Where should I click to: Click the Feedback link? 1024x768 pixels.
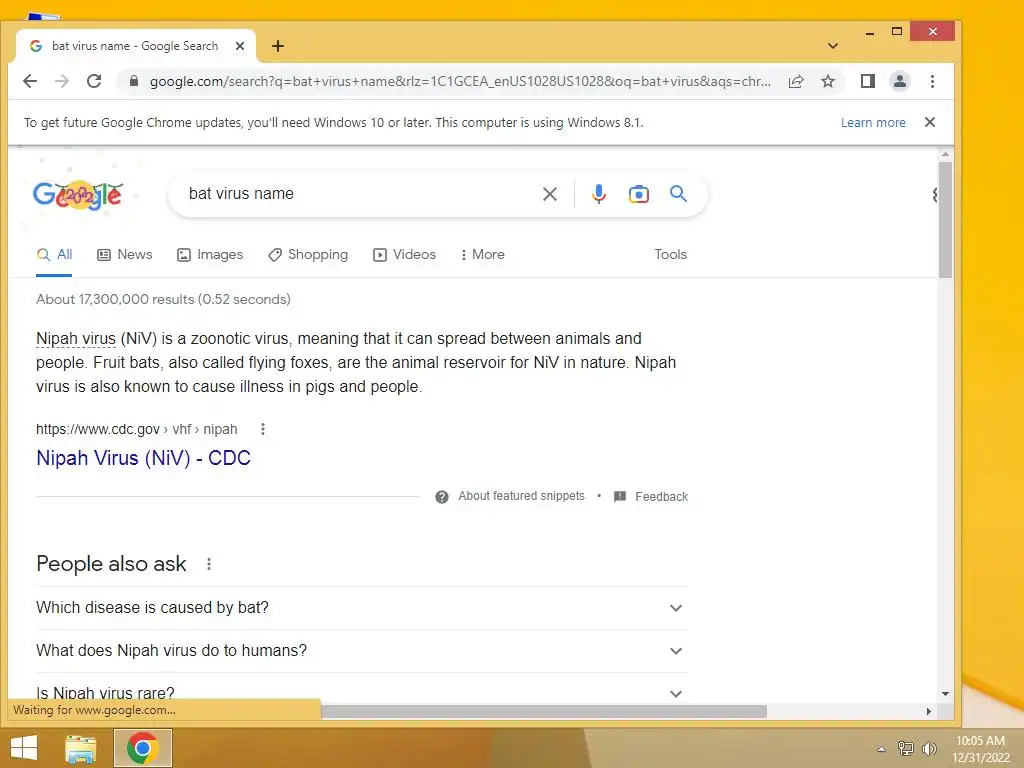pos(662,497)
